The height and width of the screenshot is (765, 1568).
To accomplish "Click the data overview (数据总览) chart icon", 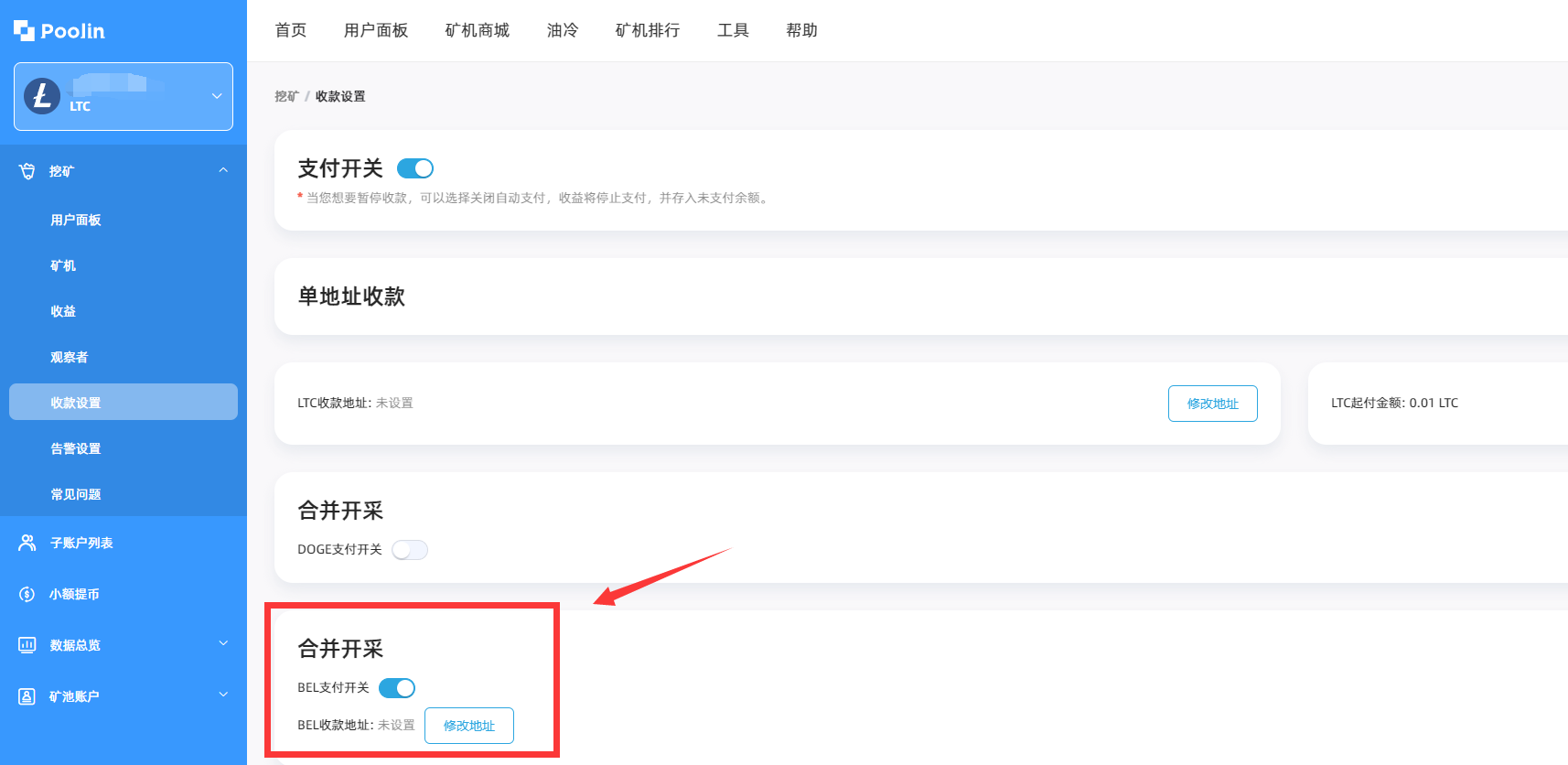I will pos(27,645).
